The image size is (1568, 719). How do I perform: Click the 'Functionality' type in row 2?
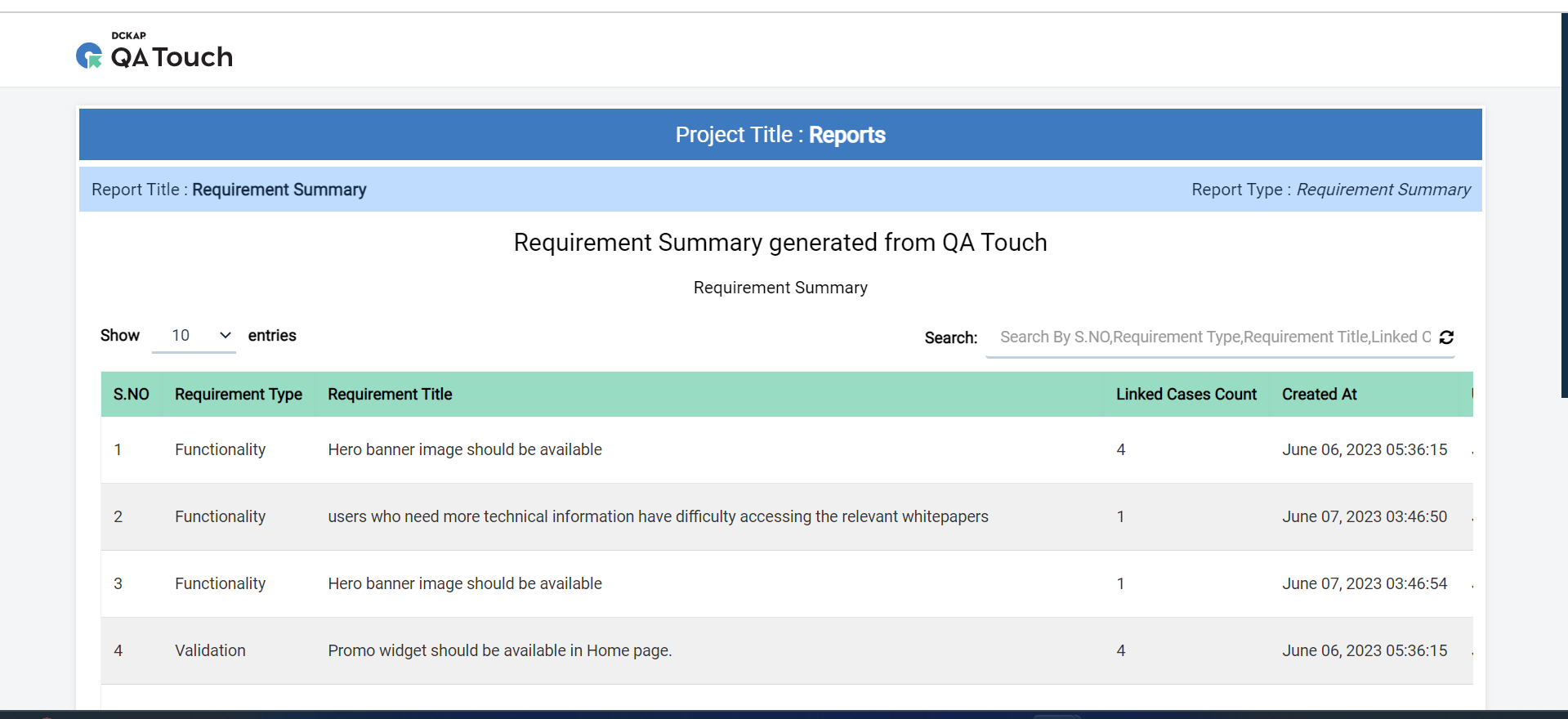(220, 516)
